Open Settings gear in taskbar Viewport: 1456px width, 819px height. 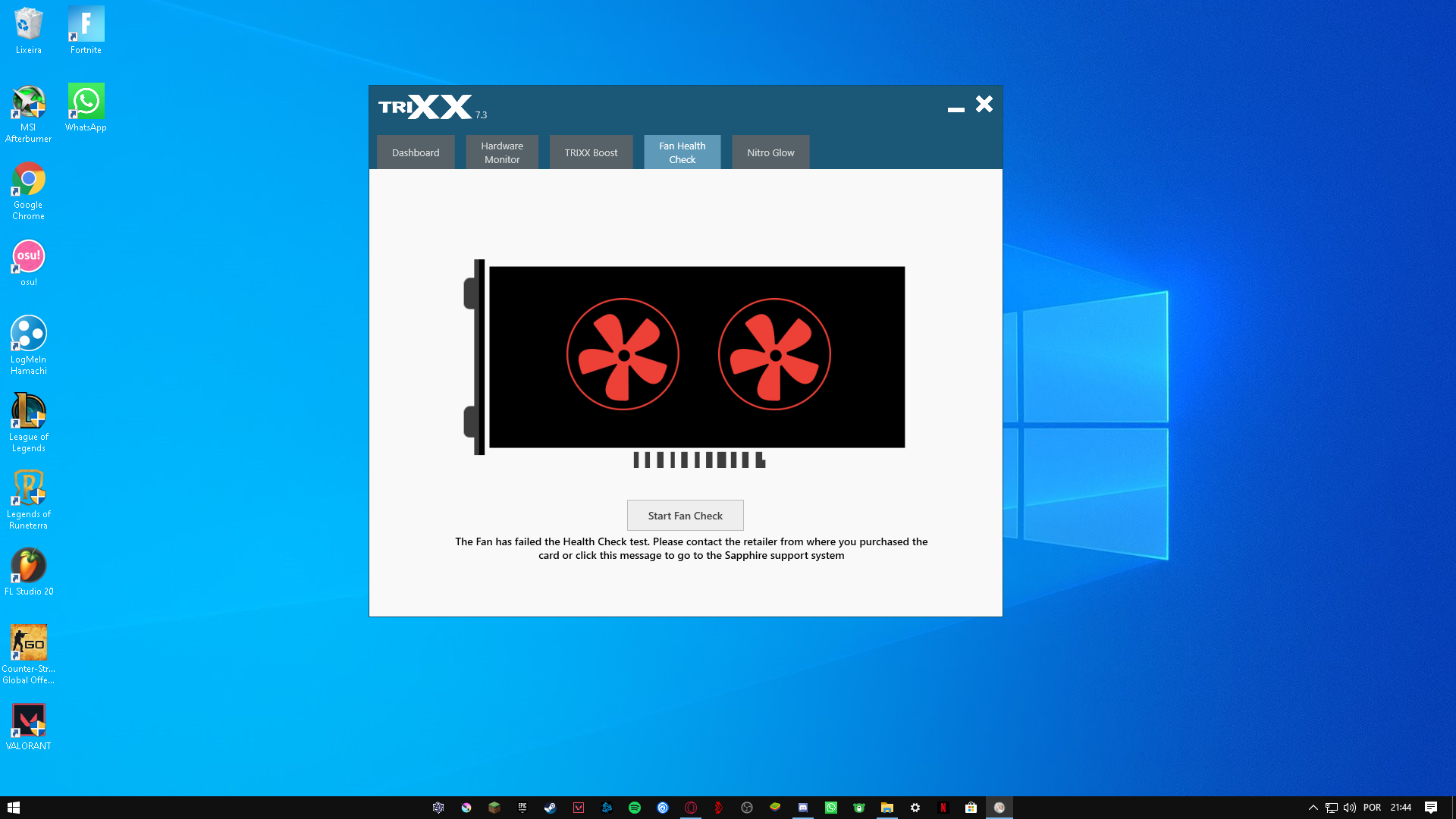tap(915, 808)
